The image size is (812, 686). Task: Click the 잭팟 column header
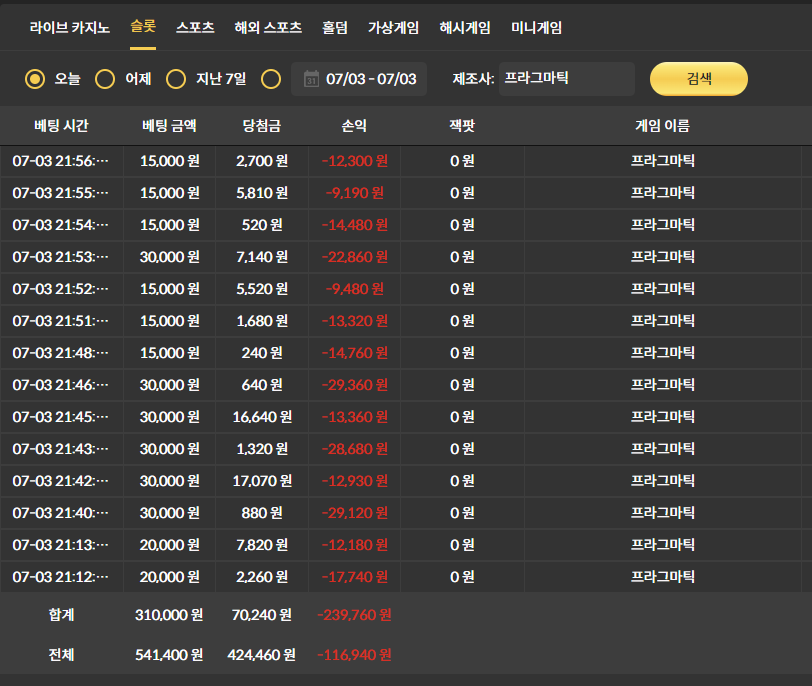(462, 126)
